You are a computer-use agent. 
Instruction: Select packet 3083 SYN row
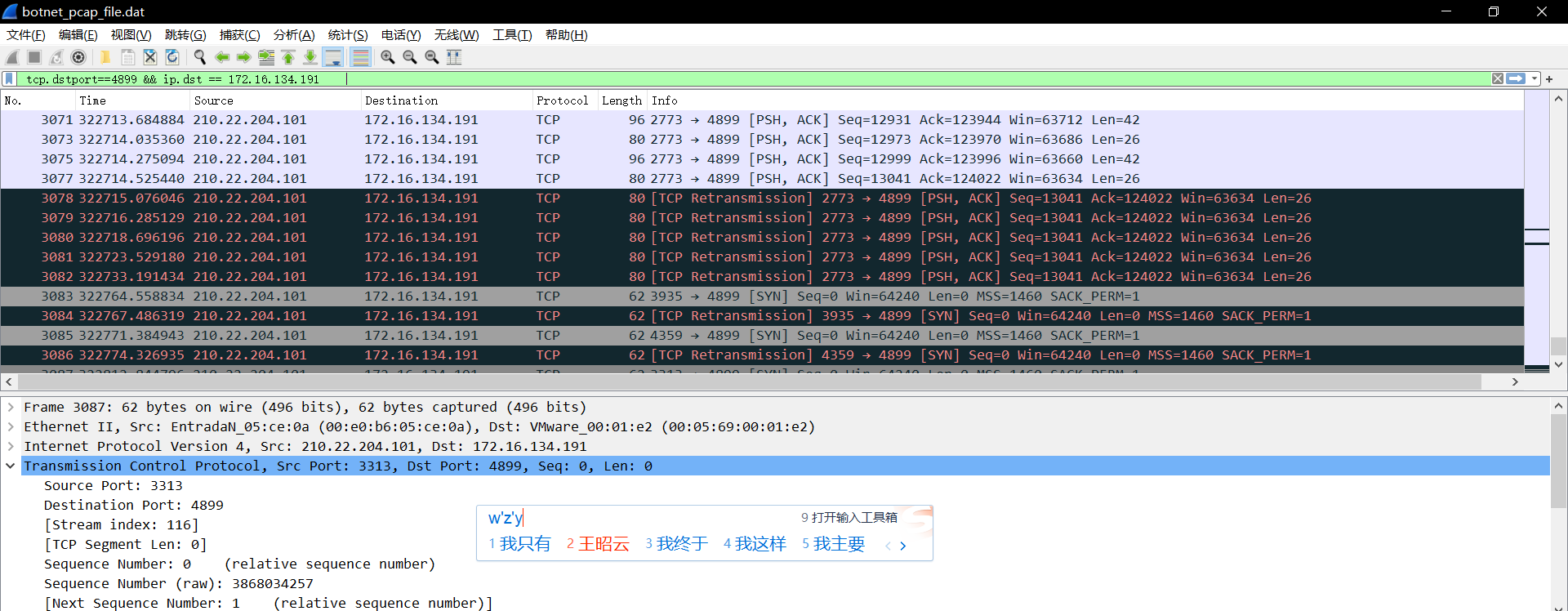[762, 297]
